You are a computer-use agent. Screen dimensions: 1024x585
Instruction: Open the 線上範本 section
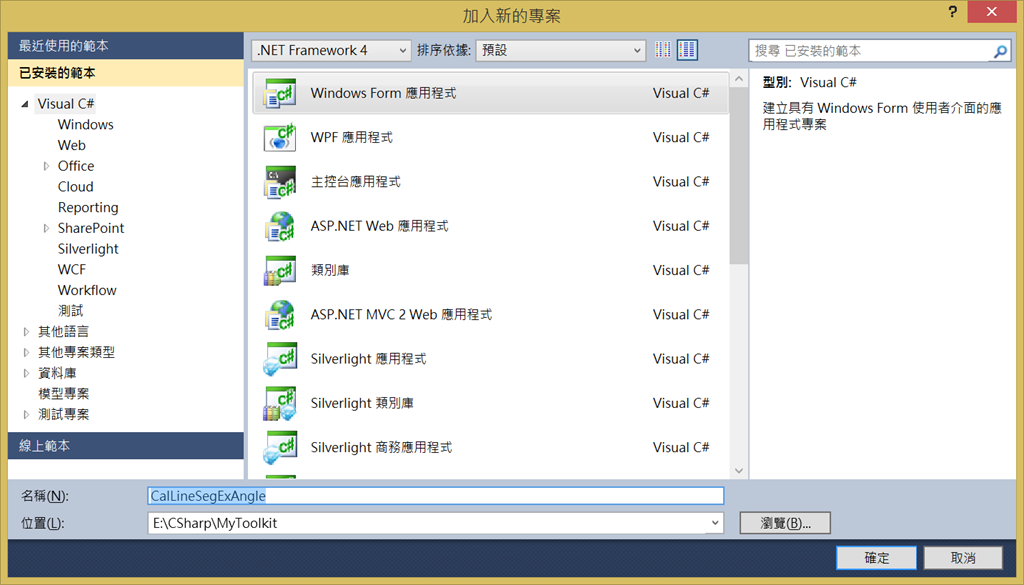(125, 446)
